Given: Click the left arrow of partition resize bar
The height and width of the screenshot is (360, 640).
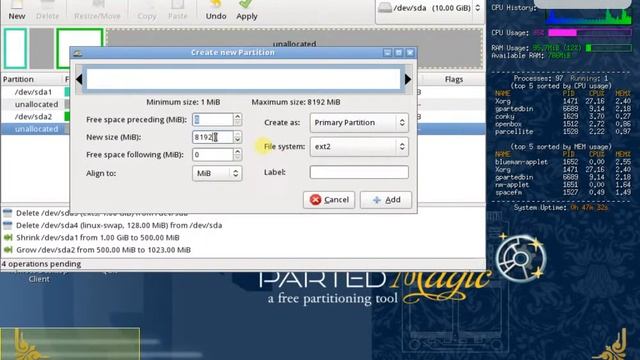Looking at the screenshot, I should (79, 79).
